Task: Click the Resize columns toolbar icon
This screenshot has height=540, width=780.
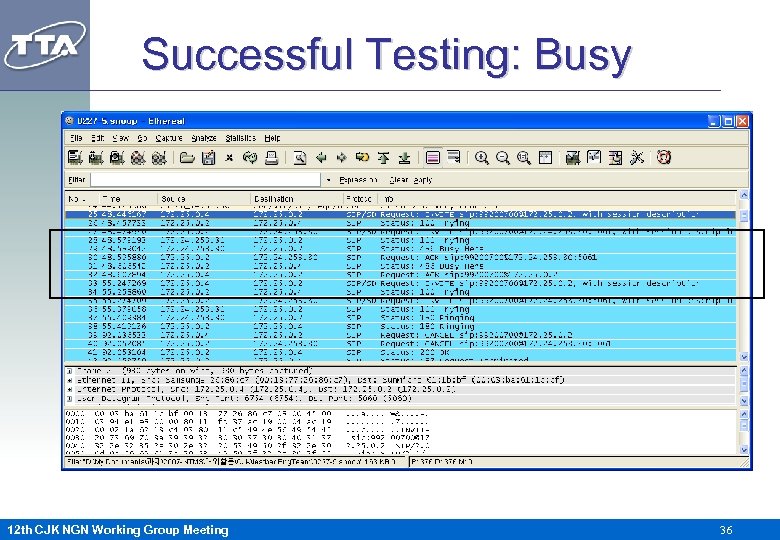Action: pos(545,158)
